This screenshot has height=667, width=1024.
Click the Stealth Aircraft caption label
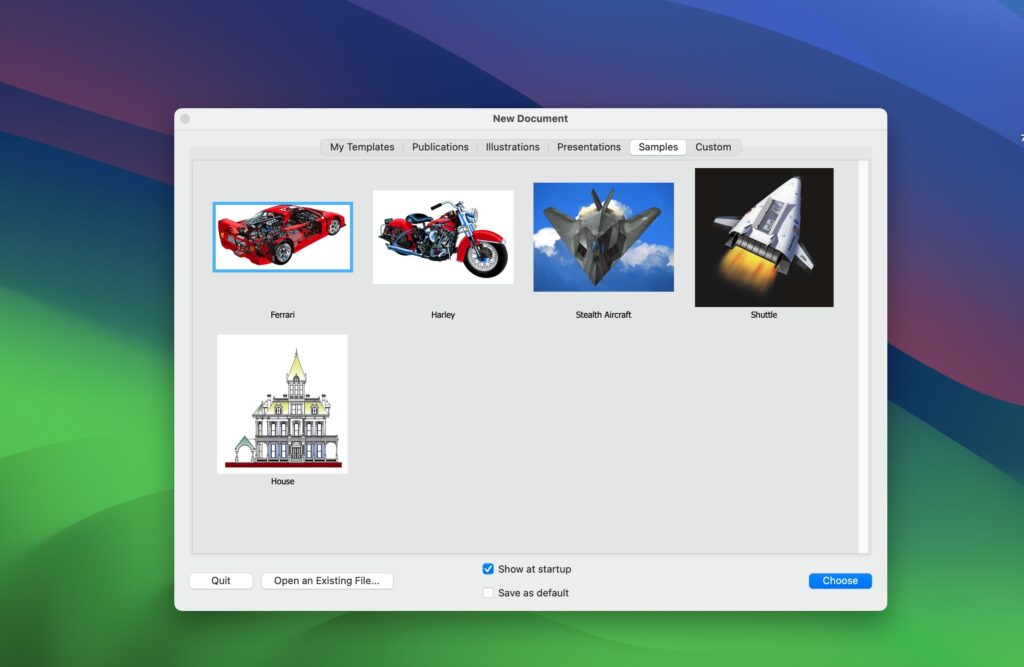pos(603,314)
